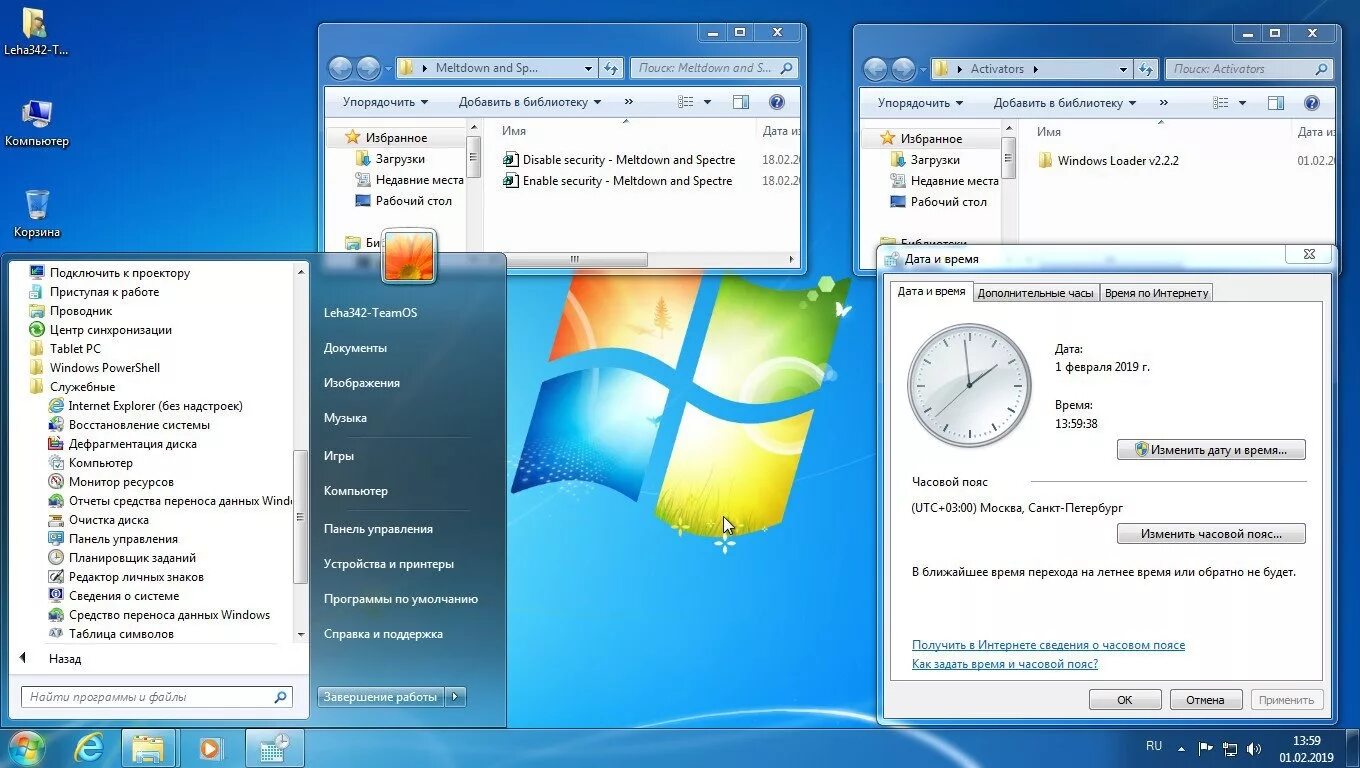1360x768 pixels.
Task: Select Загрузки in Meltdown window sidebar
Action: 390,159
